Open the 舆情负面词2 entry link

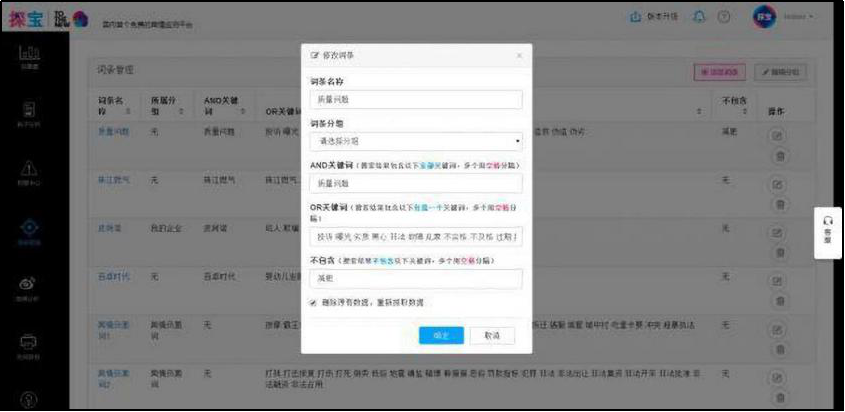click(x=114, y=377)
